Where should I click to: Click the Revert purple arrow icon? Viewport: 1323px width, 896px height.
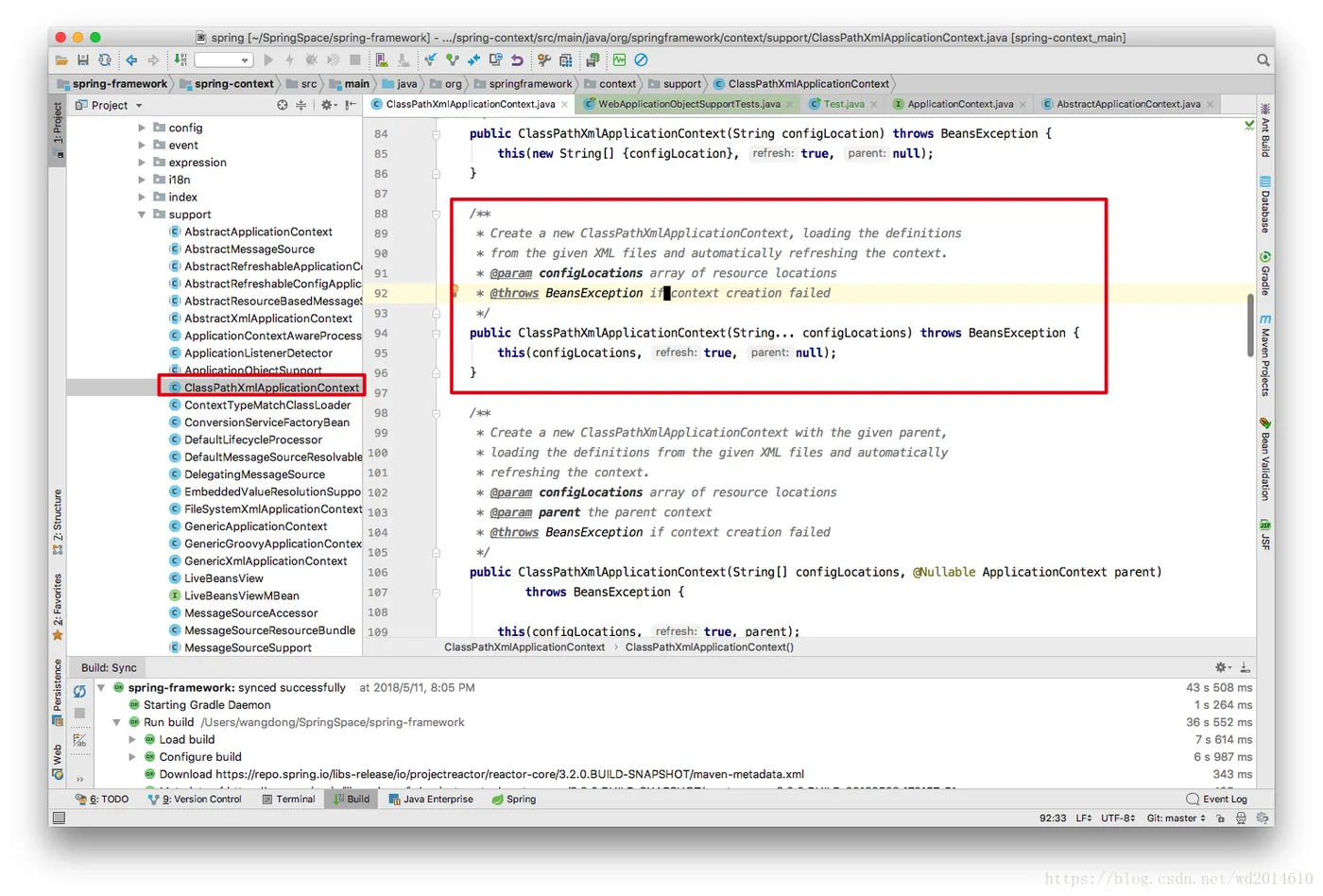(517, 60)
